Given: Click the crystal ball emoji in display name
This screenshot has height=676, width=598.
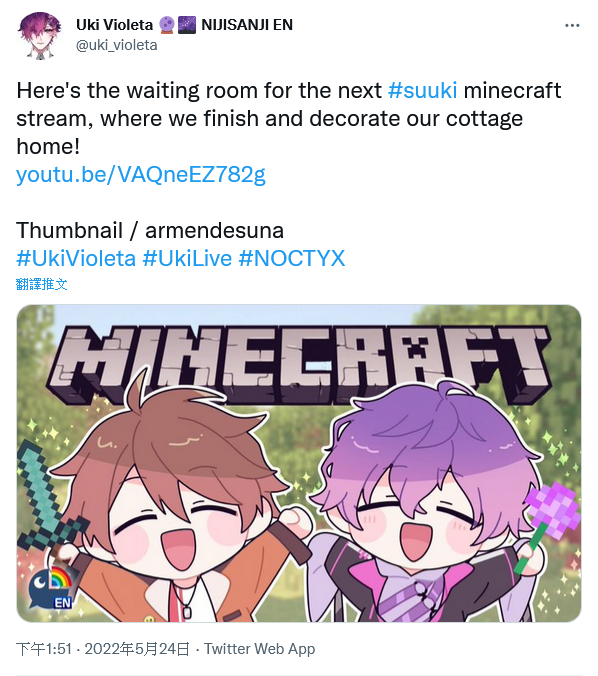Looking at the screenshot, I should [x=166, y=25].
